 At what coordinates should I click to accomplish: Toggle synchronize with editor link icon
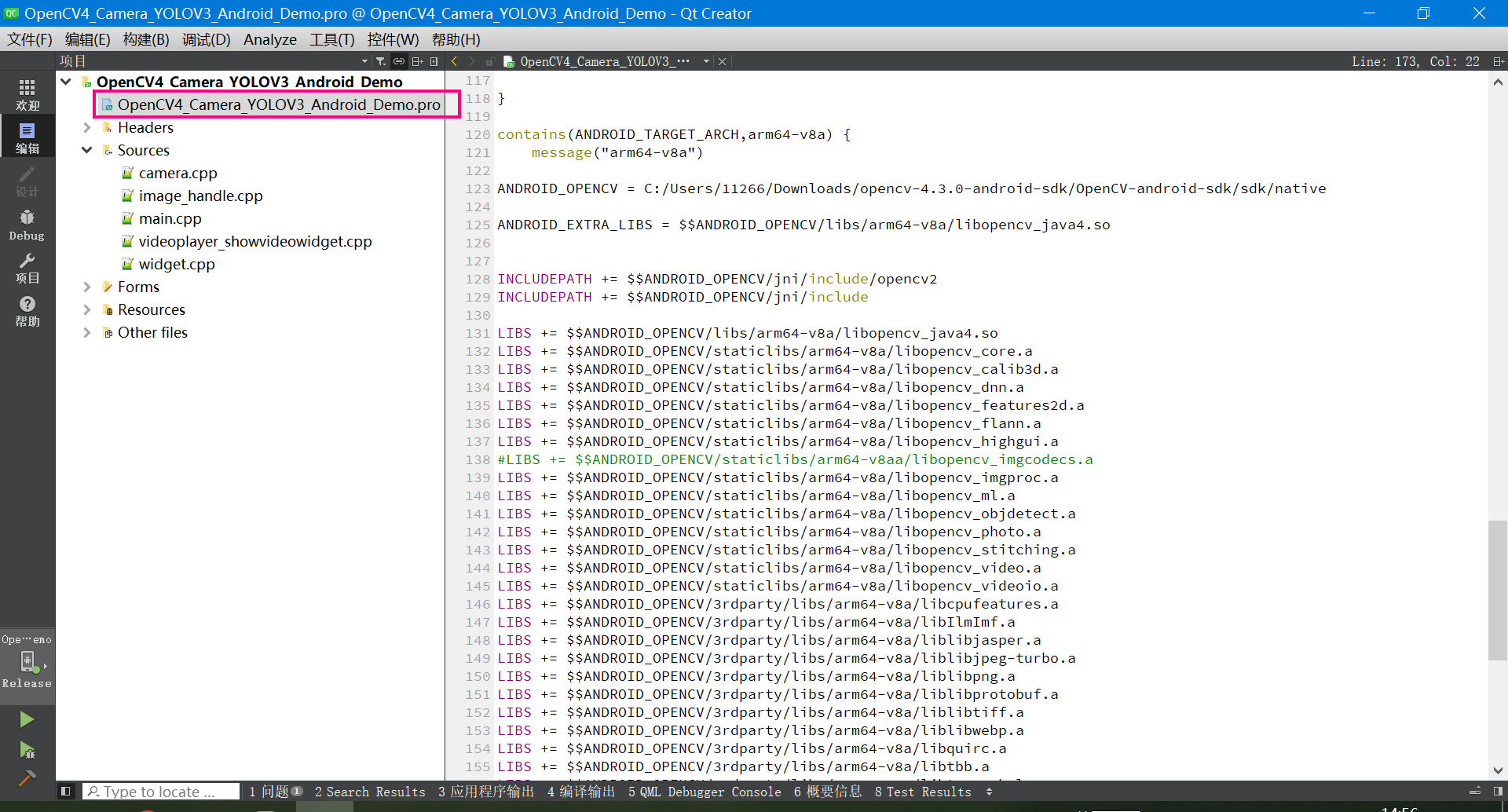click(399, 61)
